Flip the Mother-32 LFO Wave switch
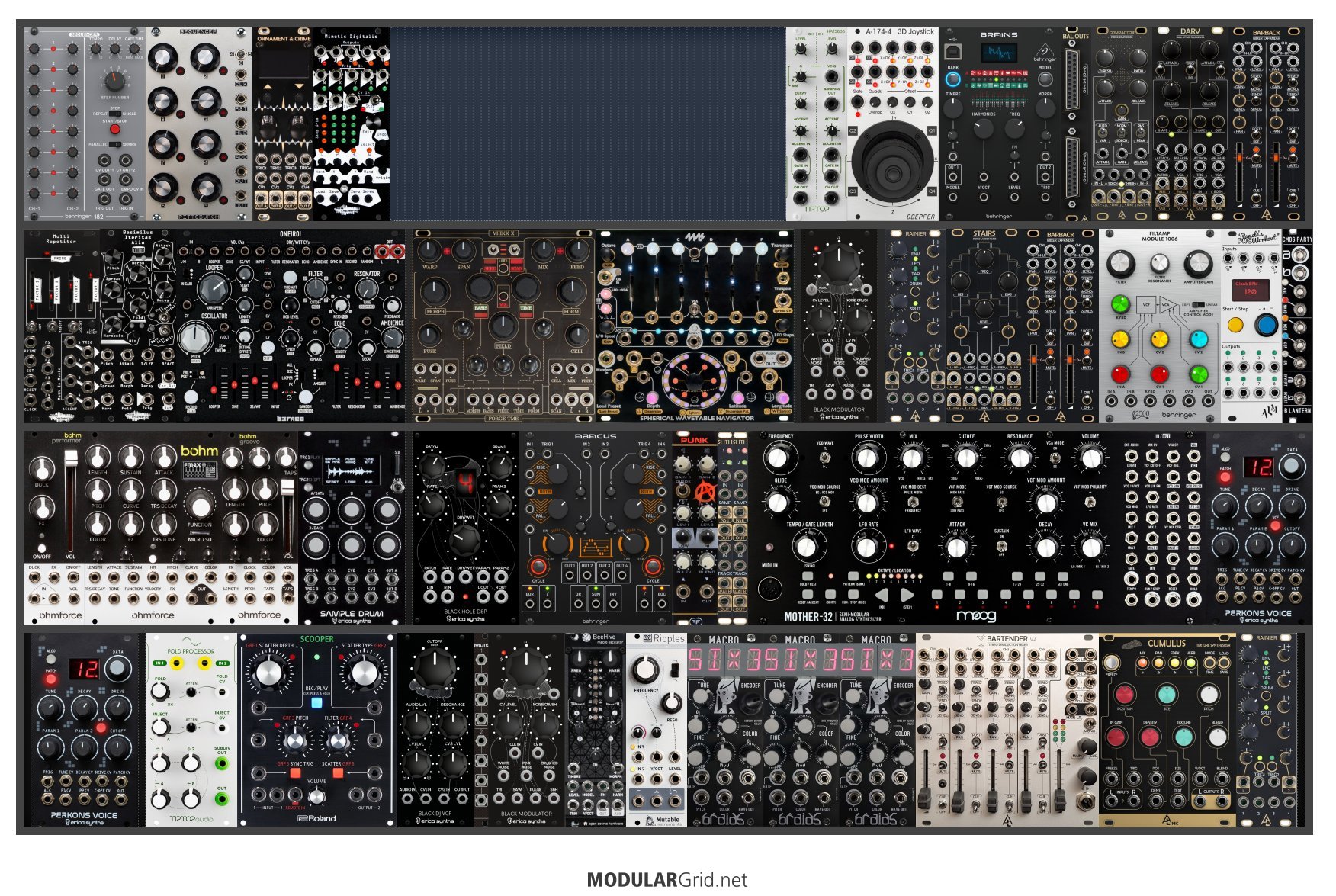Screen dimensions: 1336x896 click(x=912, y=547)
